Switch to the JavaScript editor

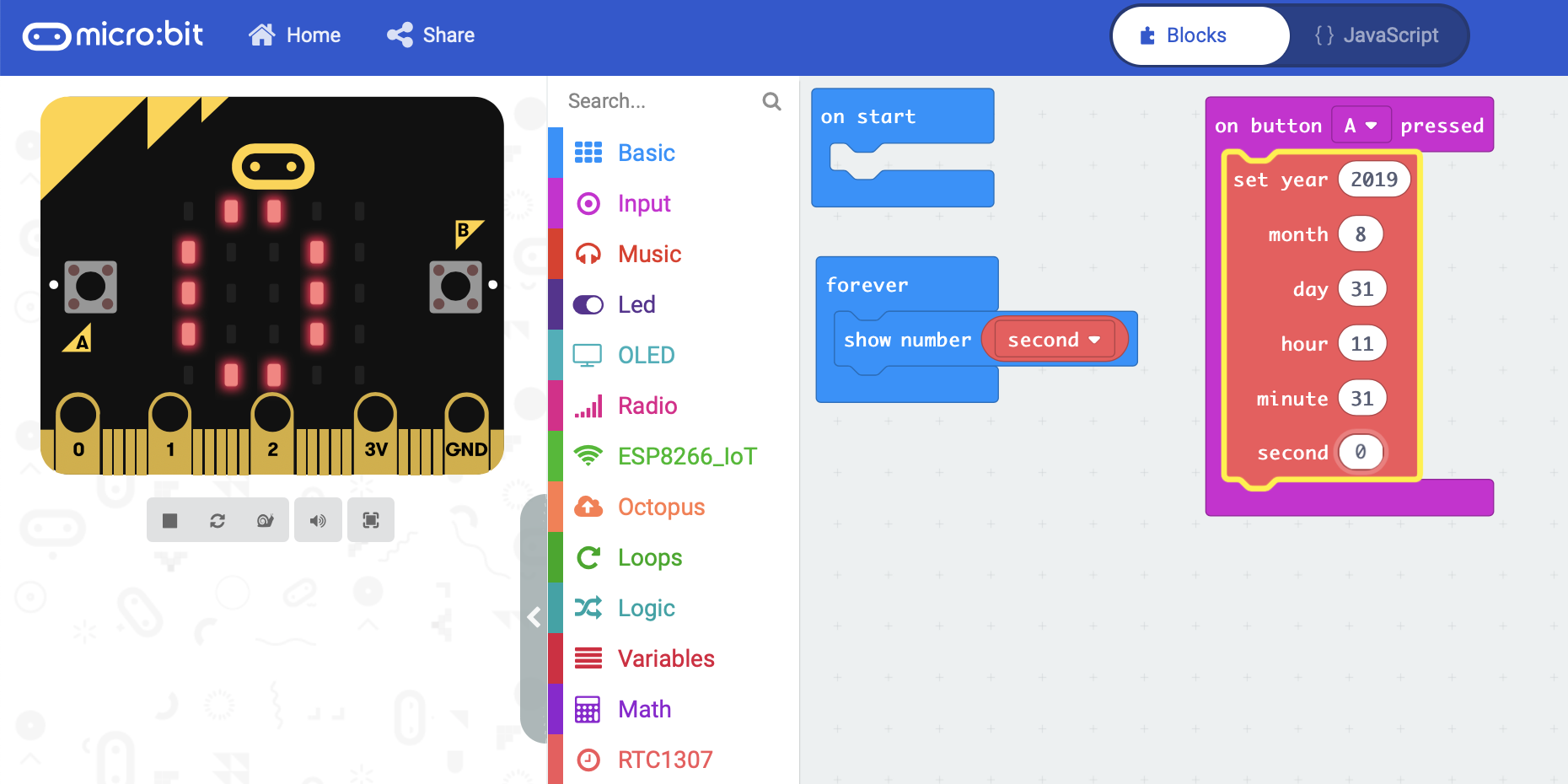pos(1377,35)
